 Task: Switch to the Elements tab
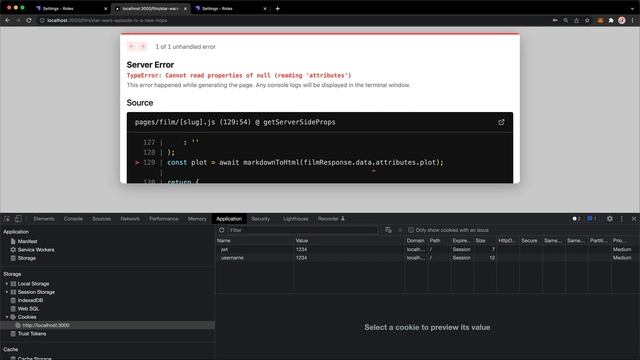coord(44,219)
